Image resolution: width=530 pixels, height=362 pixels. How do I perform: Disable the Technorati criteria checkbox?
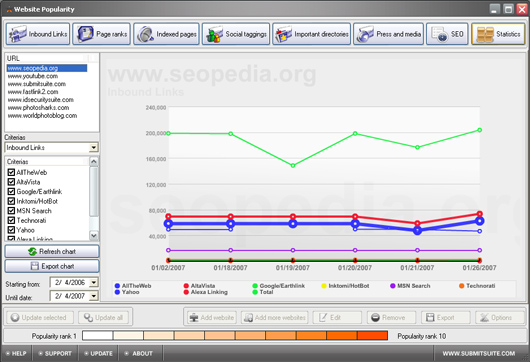(11, 220)
